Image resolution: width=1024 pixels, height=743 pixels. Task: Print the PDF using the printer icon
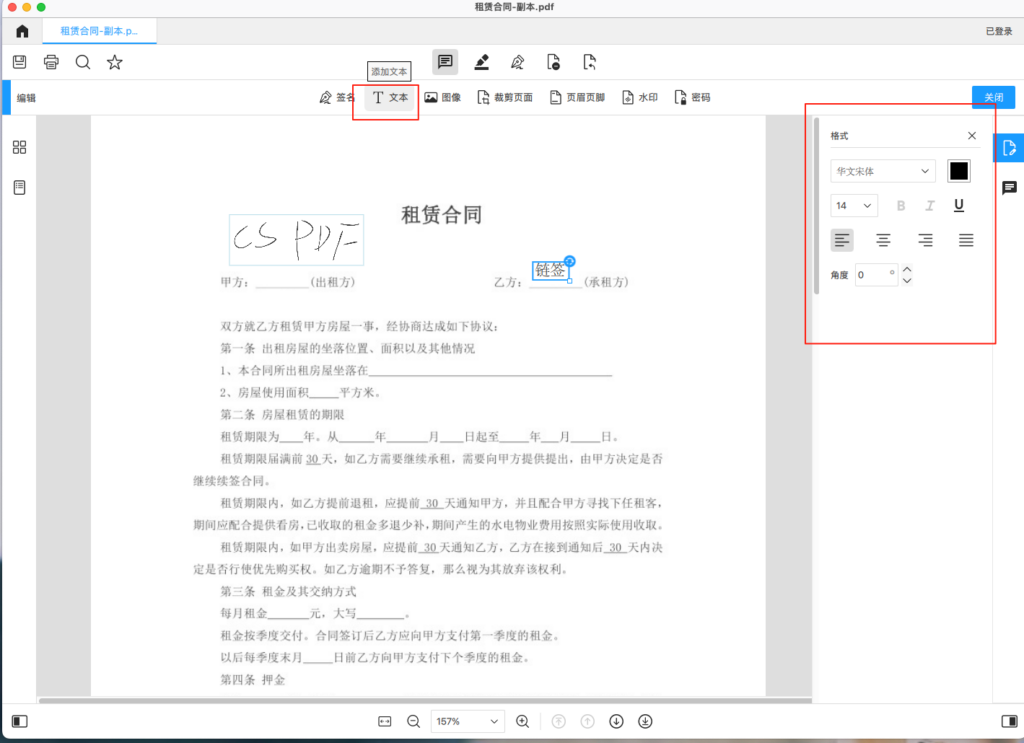click(x=51, y=62)
